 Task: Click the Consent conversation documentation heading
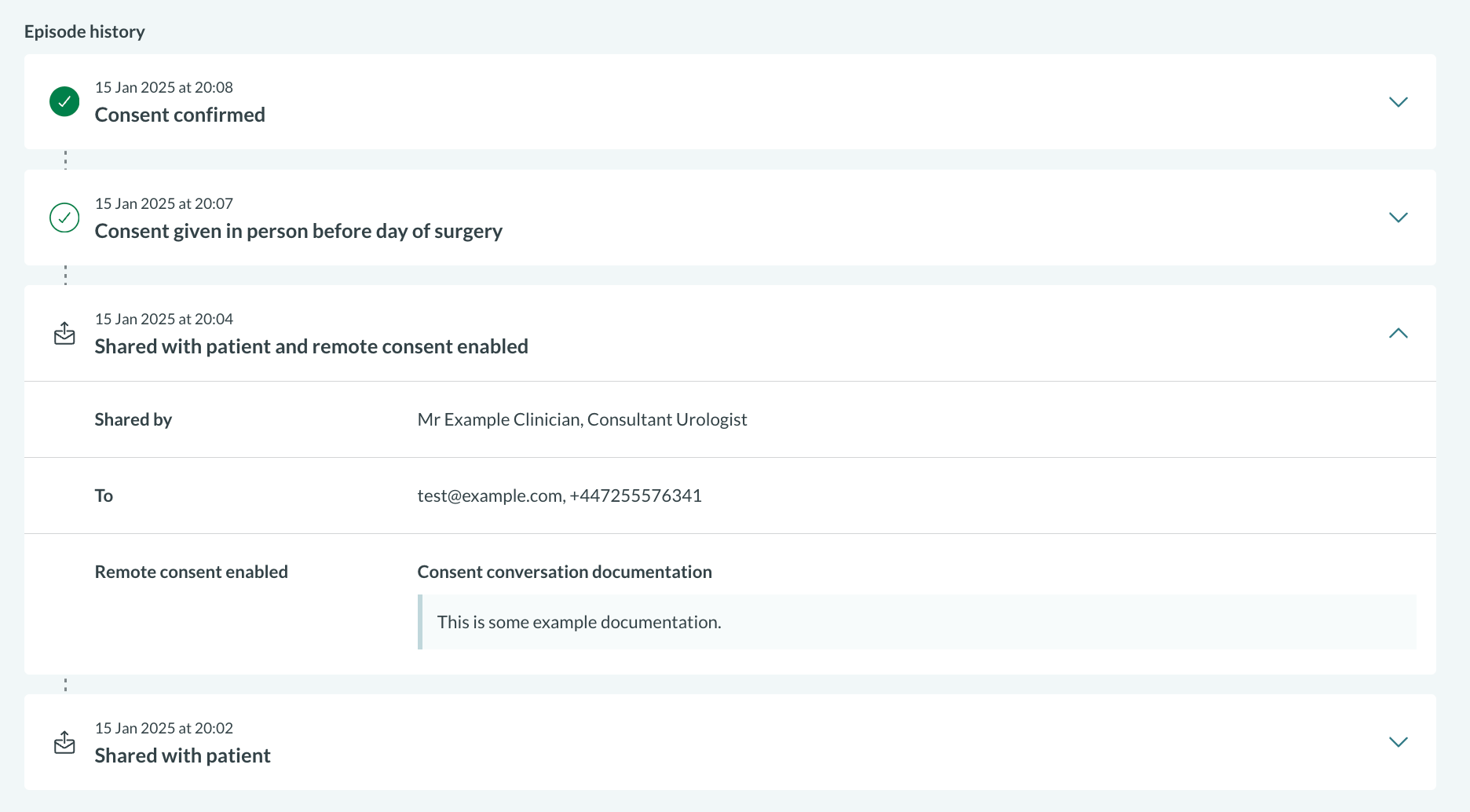(565, 572)
